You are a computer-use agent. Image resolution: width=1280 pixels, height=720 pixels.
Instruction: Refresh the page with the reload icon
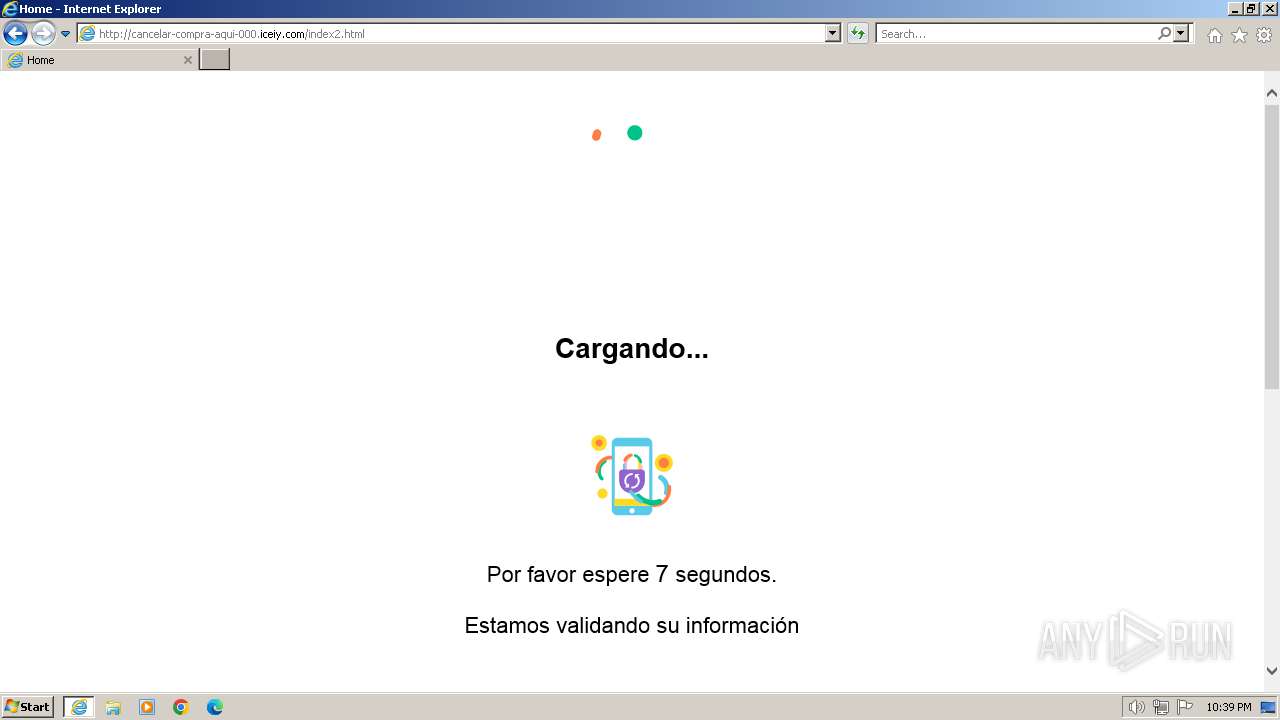click(857, 33)
